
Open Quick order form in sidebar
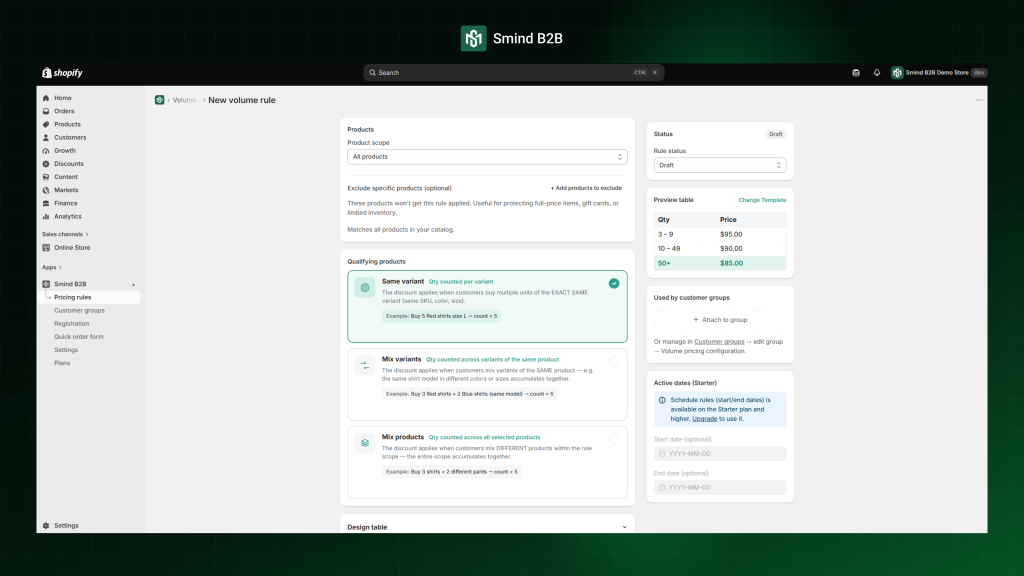click(x=78, y=336)
